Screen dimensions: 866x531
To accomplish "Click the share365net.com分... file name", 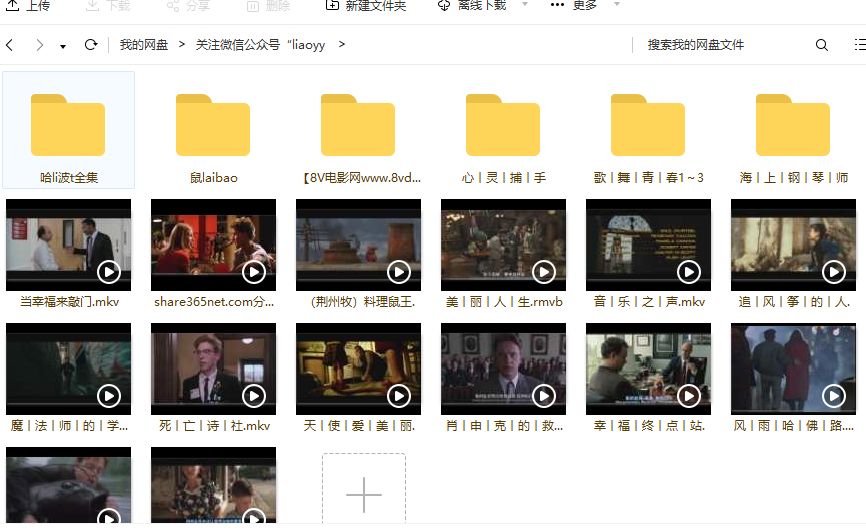I will (214, 302).
